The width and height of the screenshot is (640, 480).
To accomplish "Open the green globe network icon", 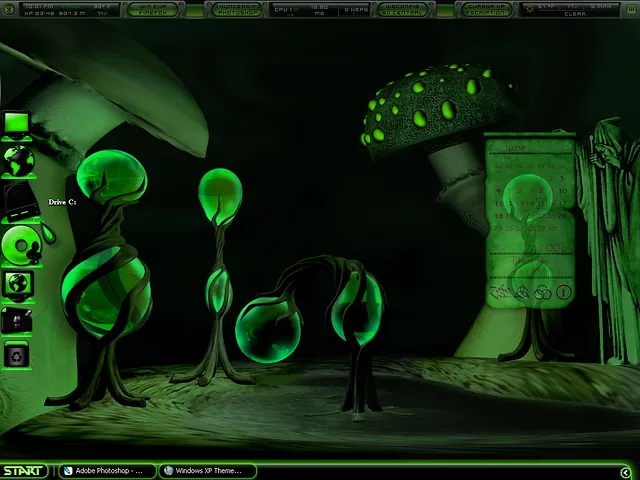I will point(18,160).
